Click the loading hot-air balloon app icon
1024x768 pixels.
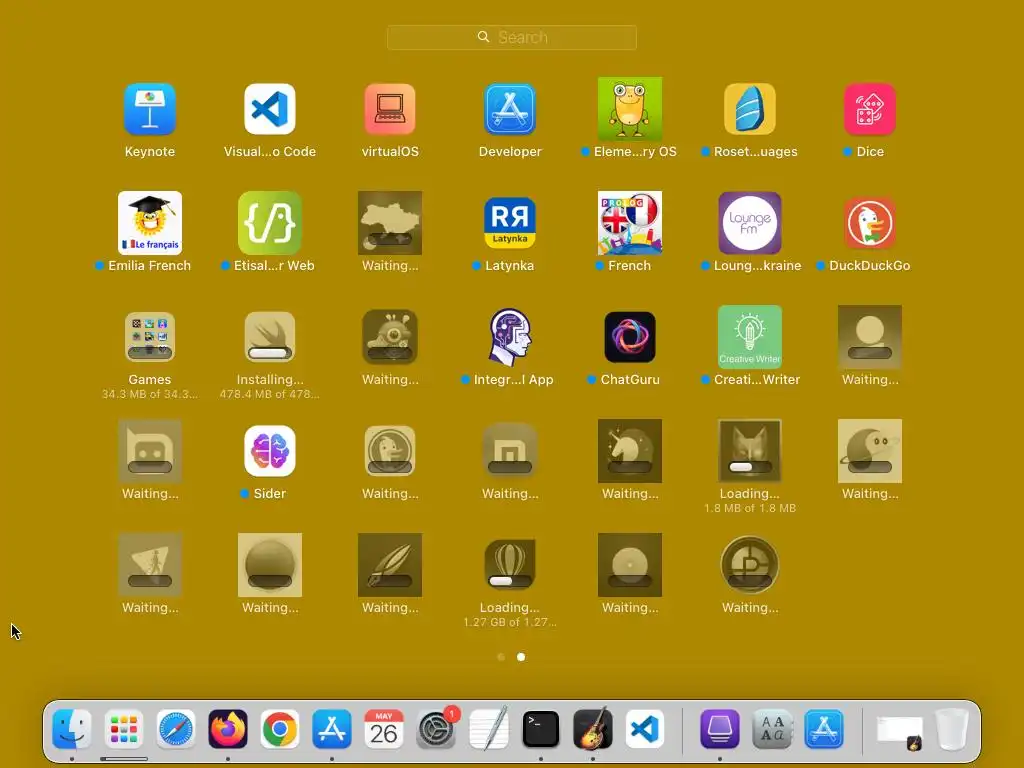[x=510, y=565]
